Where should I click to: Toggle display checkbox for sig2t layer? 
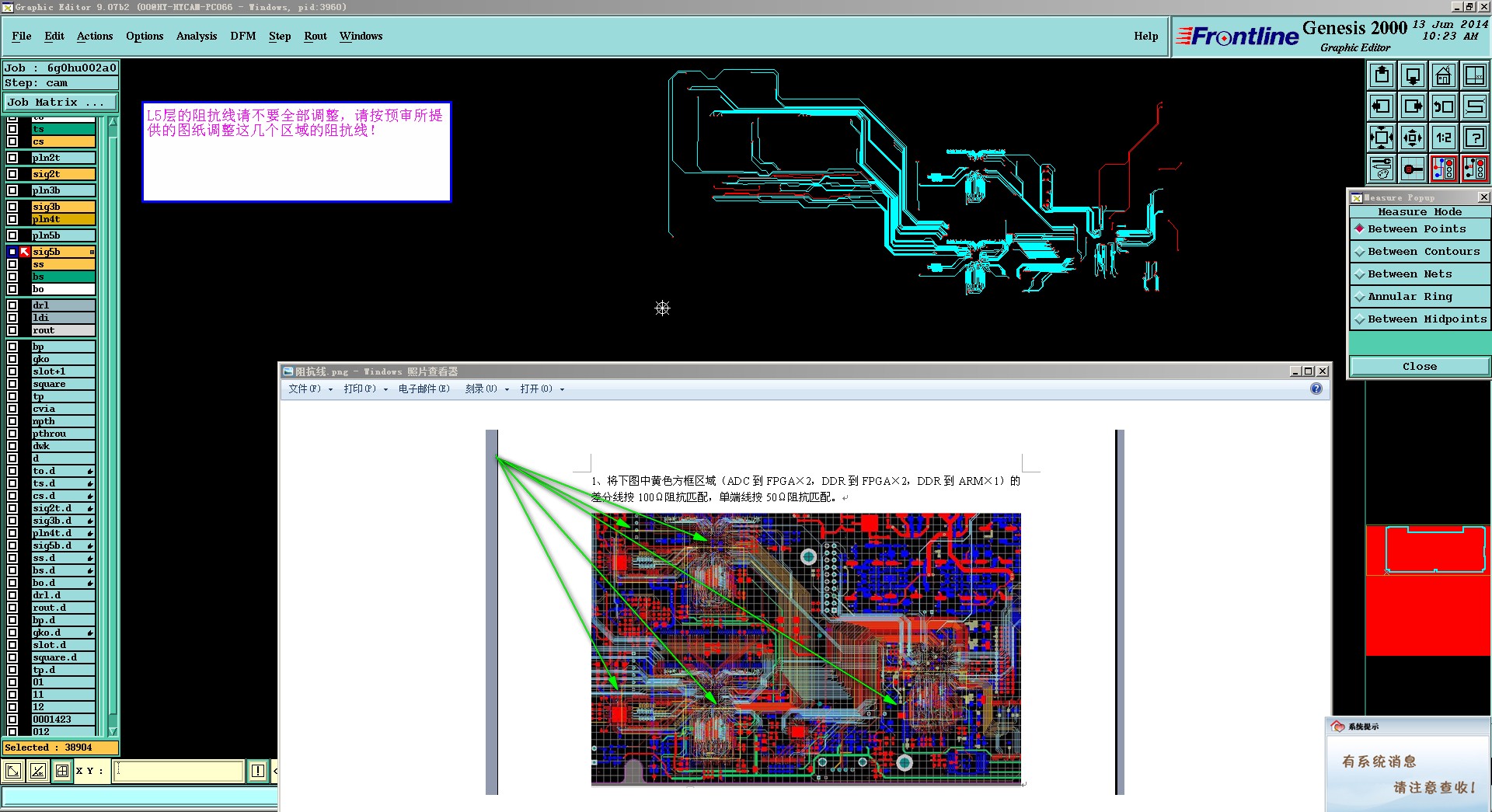[x=12, y=174]
